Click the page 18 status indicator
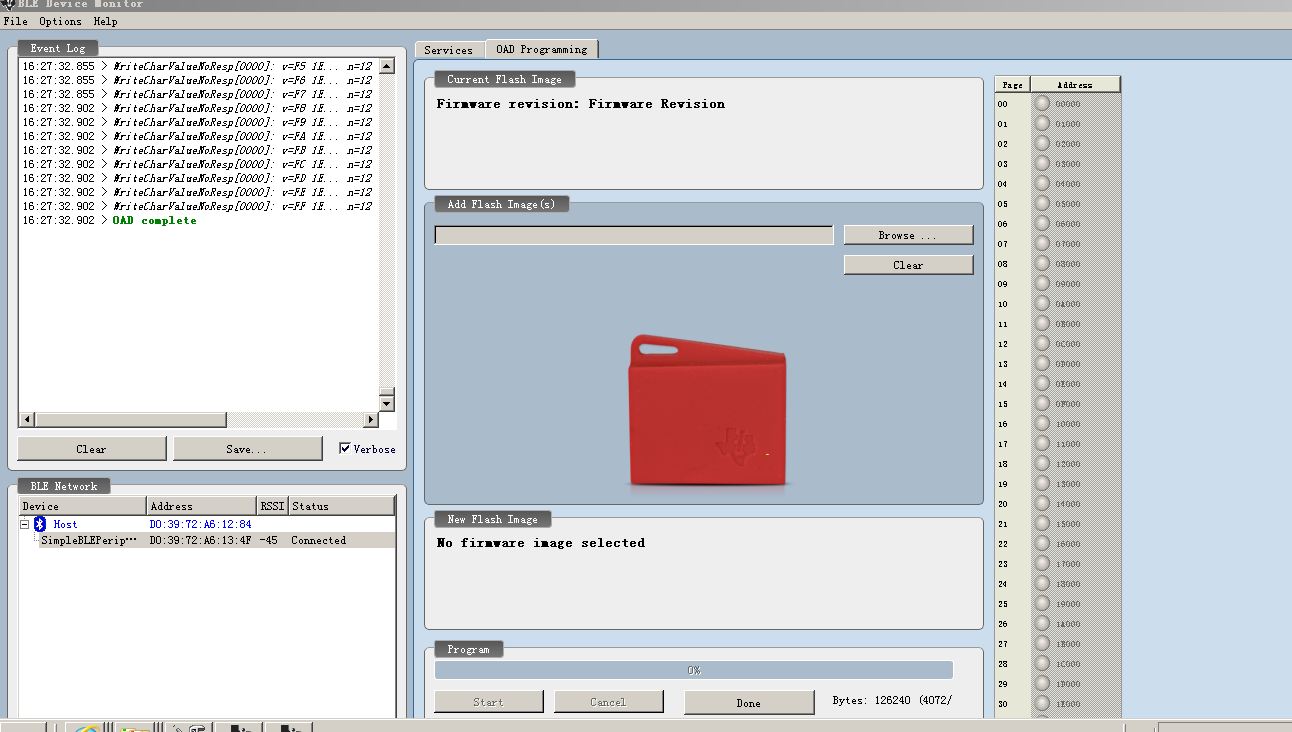The width and height of the screenshot is (1292, 732). (x=1042, y=463)
